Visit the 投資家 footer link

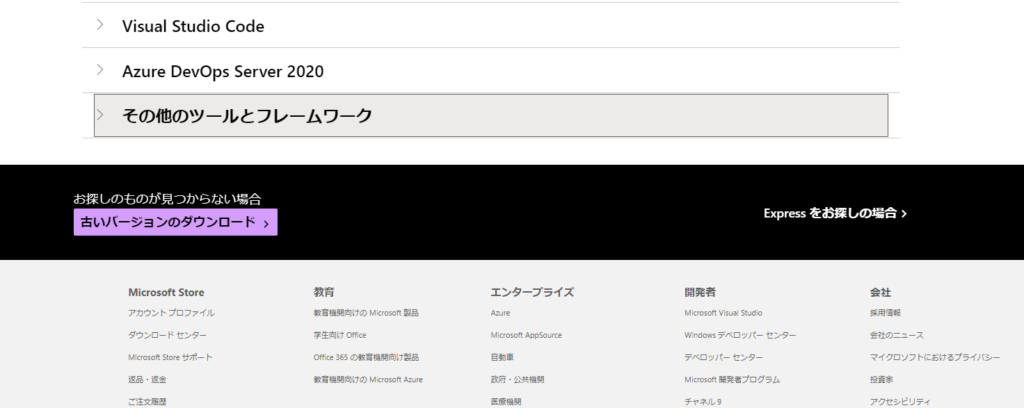(882, 380)
